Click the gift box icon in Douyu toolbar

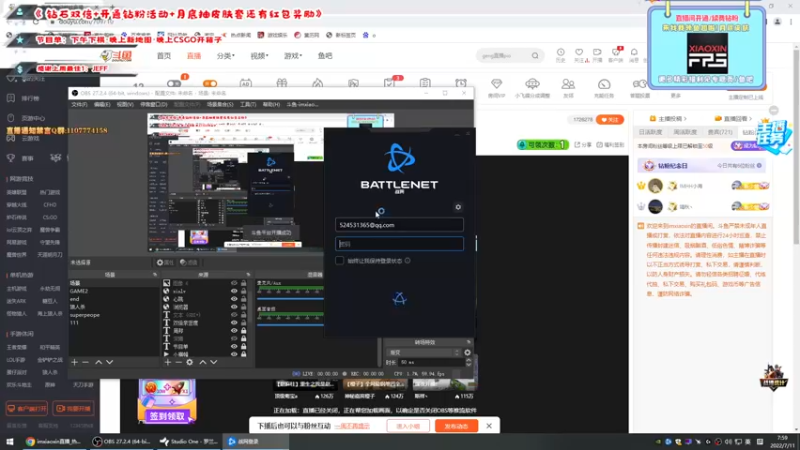click(282, 83)
